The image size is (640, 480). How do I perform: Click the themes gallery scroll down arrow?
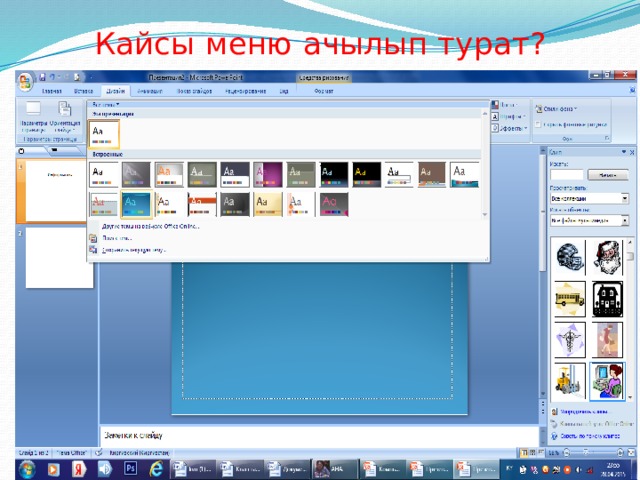point(485,215)
